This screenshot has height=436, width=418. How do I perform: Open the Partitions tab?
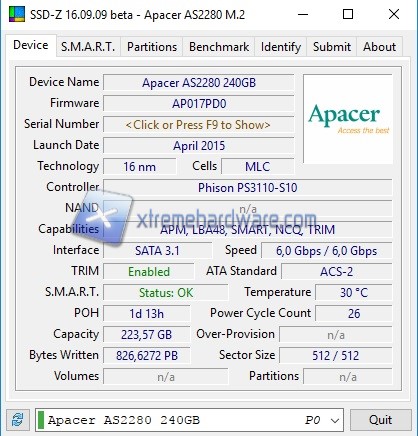(x=152, y=47)
